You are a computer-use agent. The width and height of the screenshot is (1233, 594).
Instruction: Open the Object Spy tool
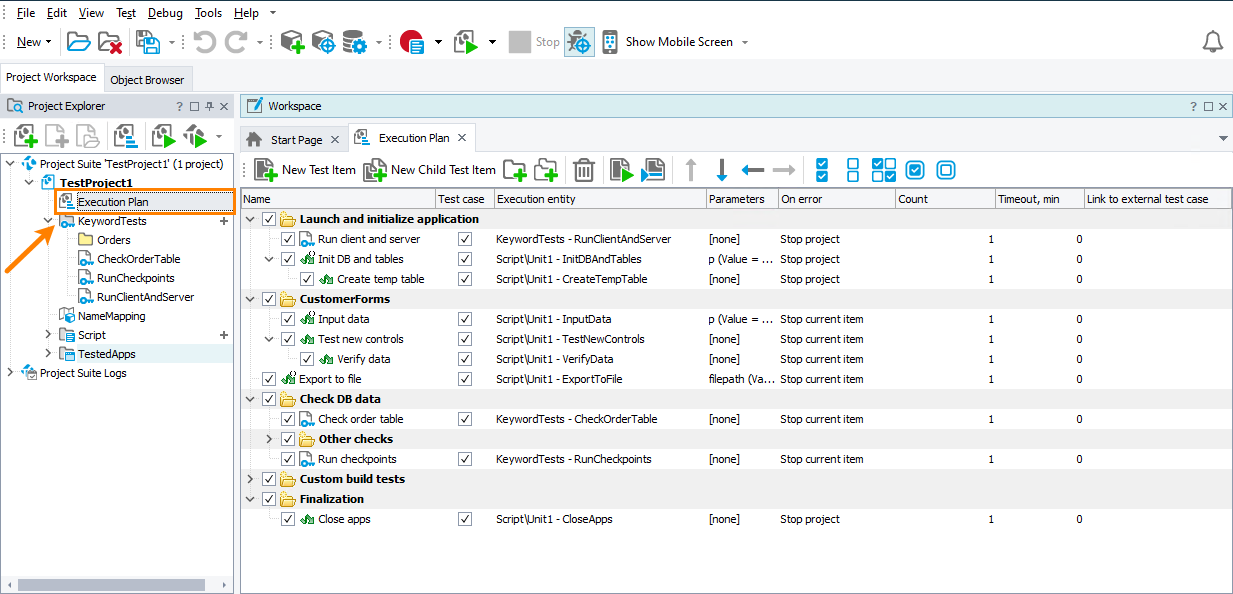[x=579, y=41]
